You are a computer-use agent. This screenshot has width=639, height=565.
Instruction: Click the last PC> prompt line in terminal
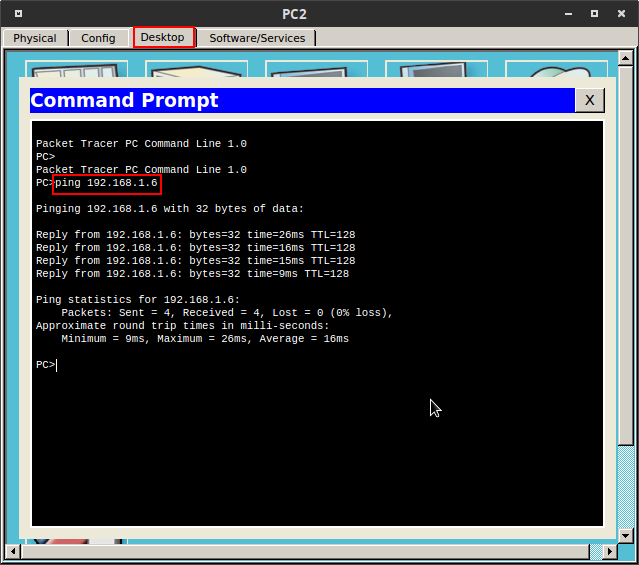click(x=46, y=365)
